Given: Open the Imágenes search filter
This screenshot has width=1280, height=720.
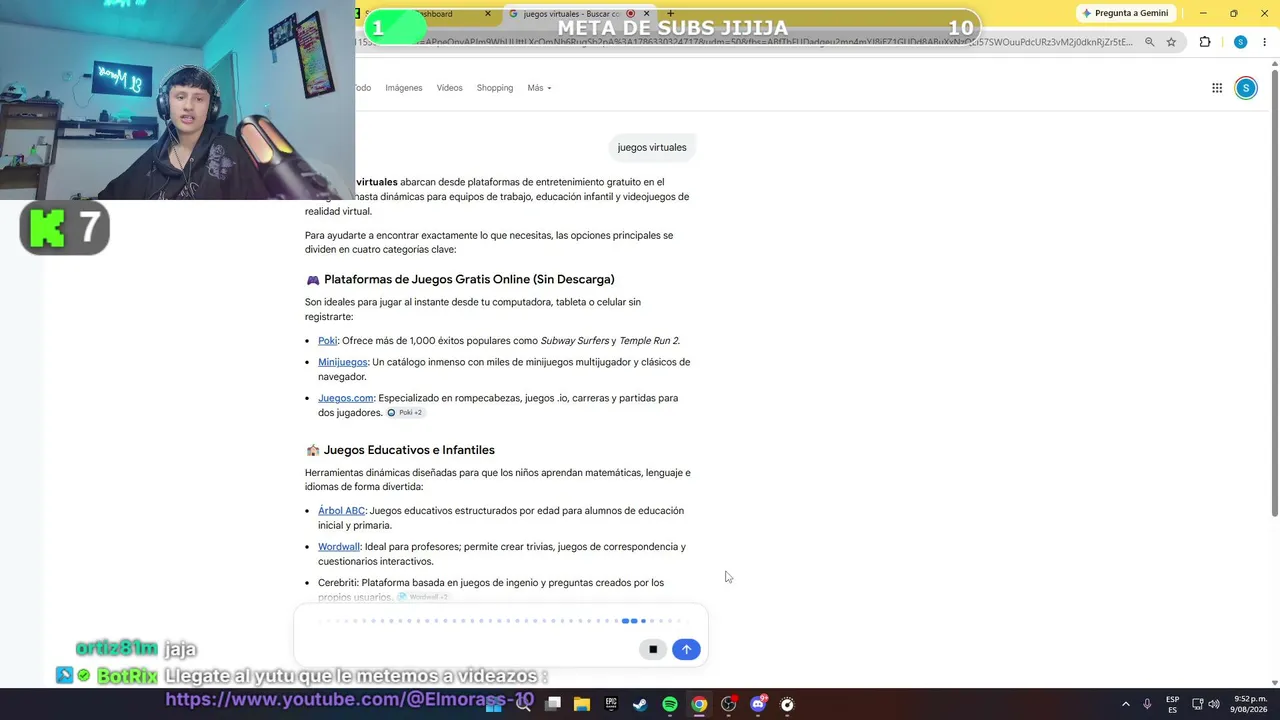Looking at the screenshot, I should (x=404, y=88).
